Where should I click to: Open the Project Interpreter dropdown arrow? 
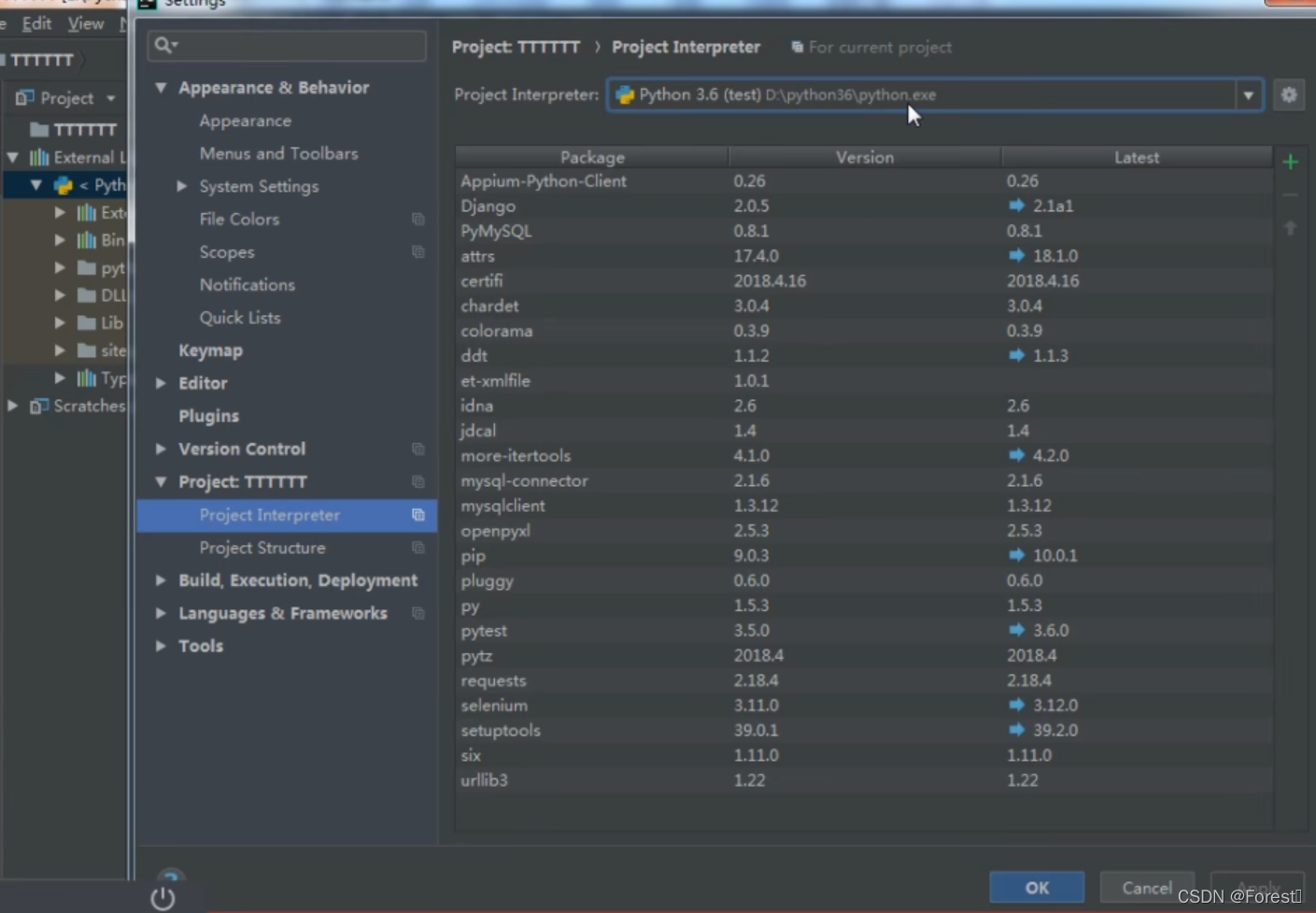pos(1248,94)
